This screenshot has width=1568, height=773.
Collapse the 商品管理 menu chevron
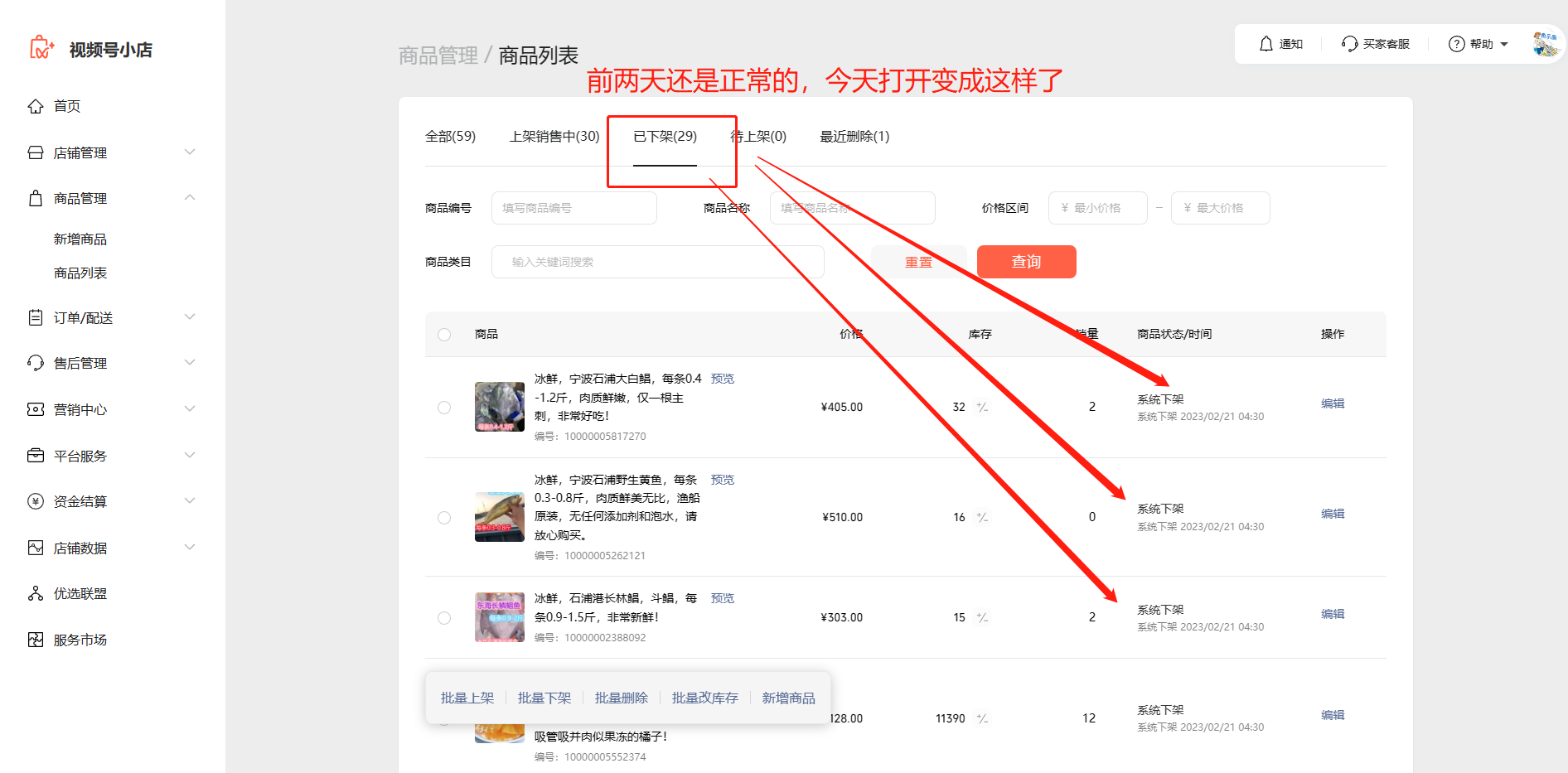click(x=190, y=198)
